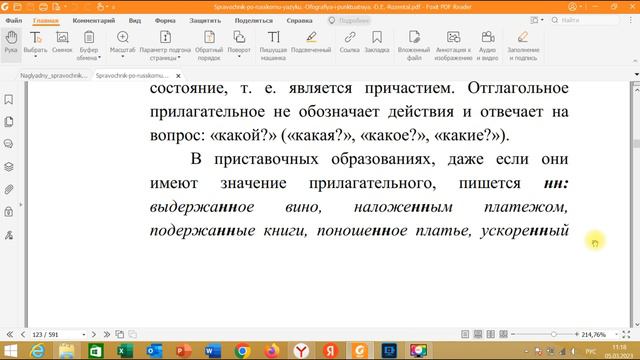Click the Подробнее tell-me field

[x=349, y=20]
